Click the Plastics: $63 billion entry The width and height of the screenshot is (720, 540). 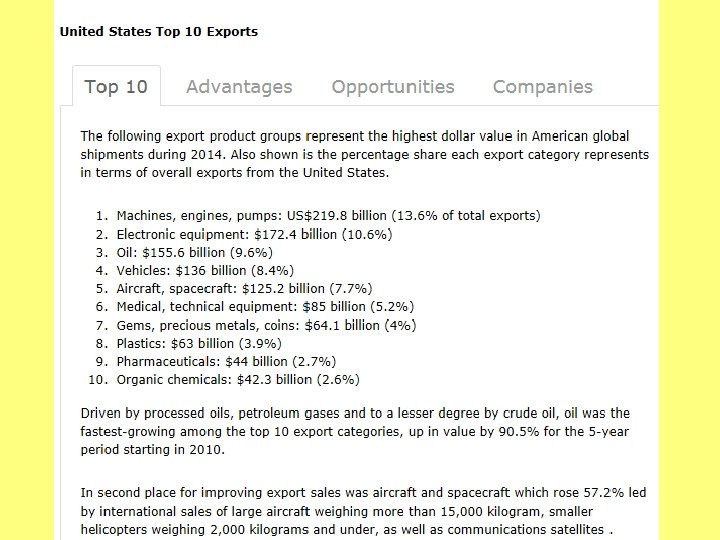(199, 343)
